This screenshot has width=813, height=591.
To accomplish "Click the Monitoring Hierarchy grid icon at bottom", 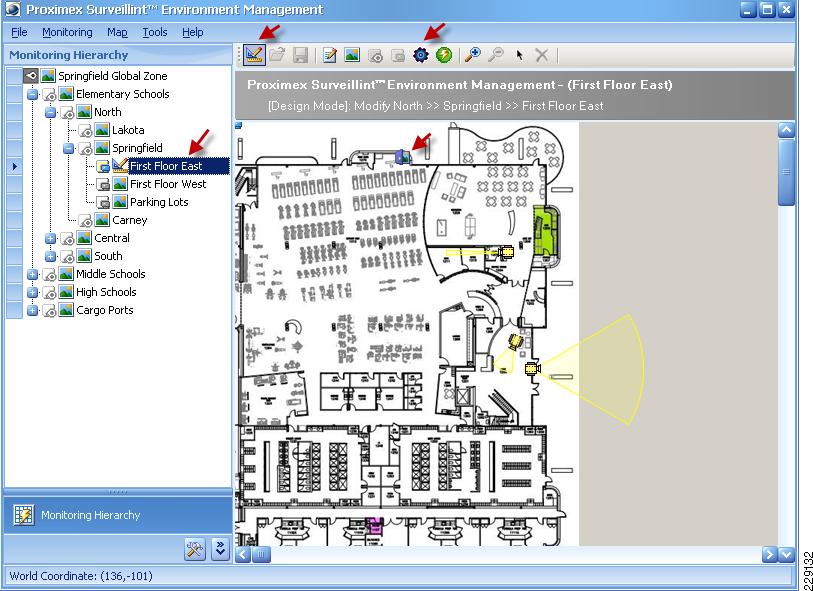I will tap(23, 515).
